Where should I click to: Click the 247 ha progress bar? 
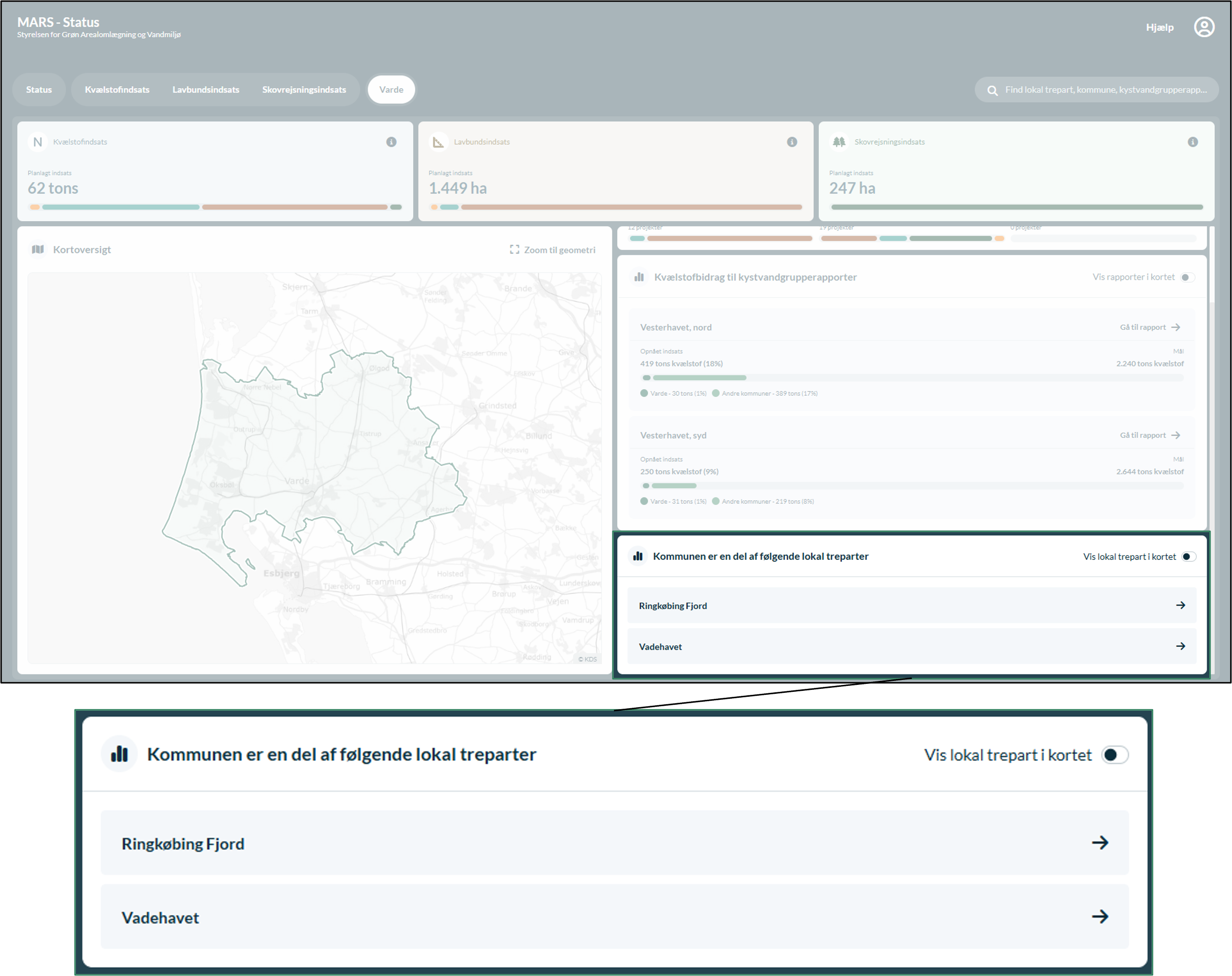click(x=1017, y=207)
